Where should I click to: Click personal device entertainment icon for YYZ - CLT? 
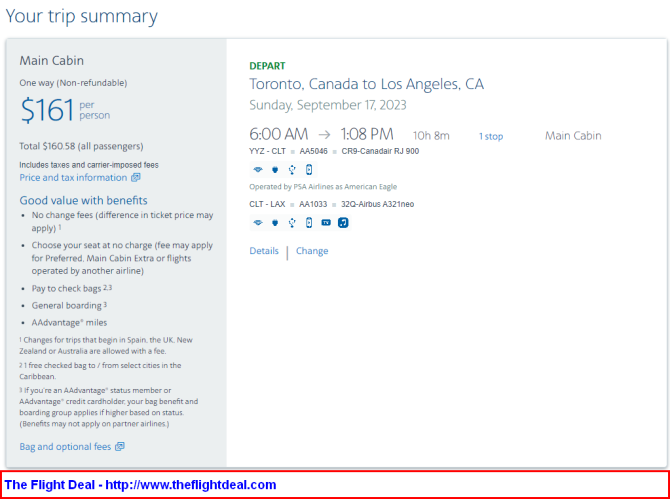point(309,170)
